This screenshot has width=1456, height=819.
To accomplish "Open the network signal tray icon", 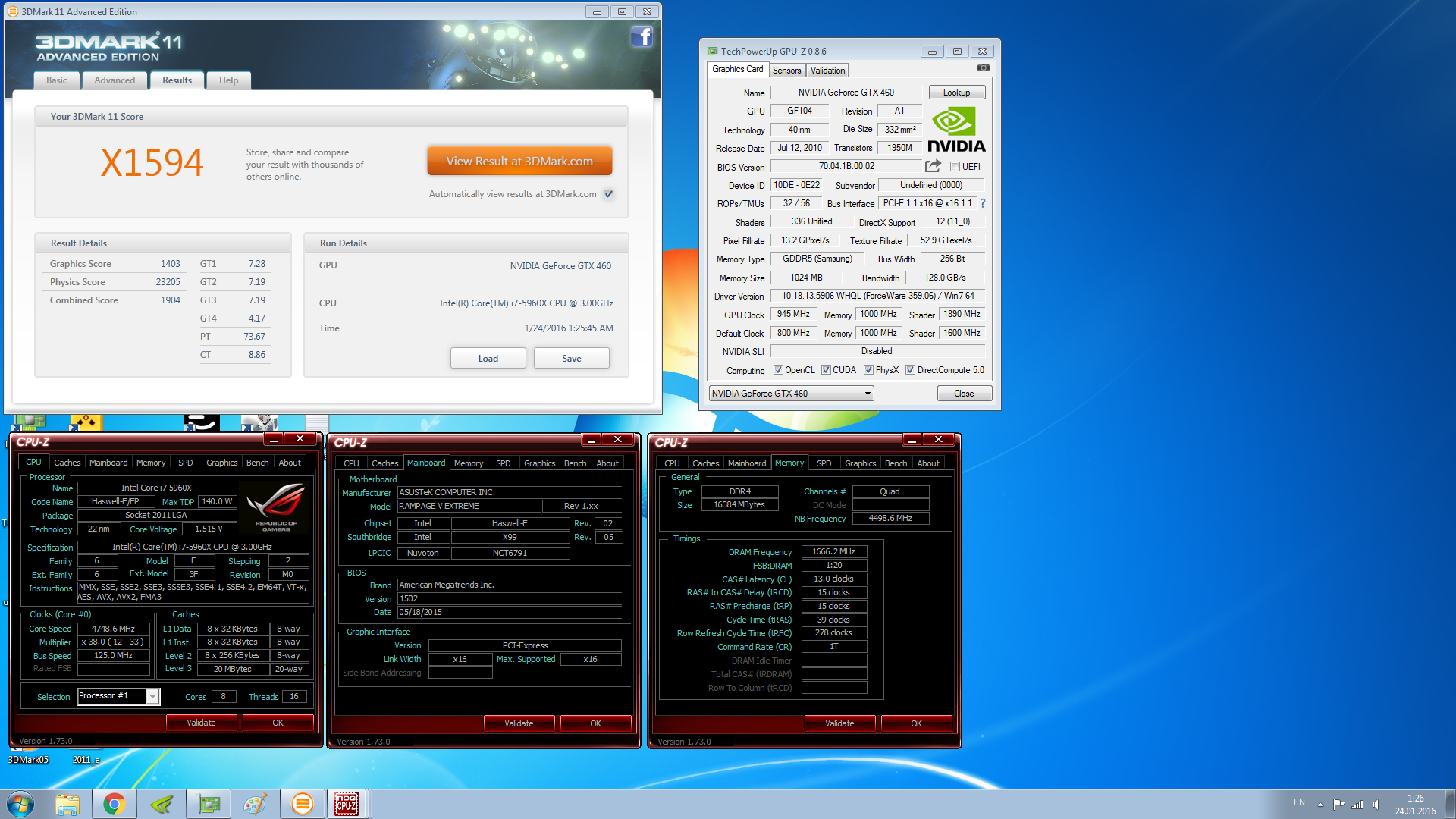I will 1357,804.
